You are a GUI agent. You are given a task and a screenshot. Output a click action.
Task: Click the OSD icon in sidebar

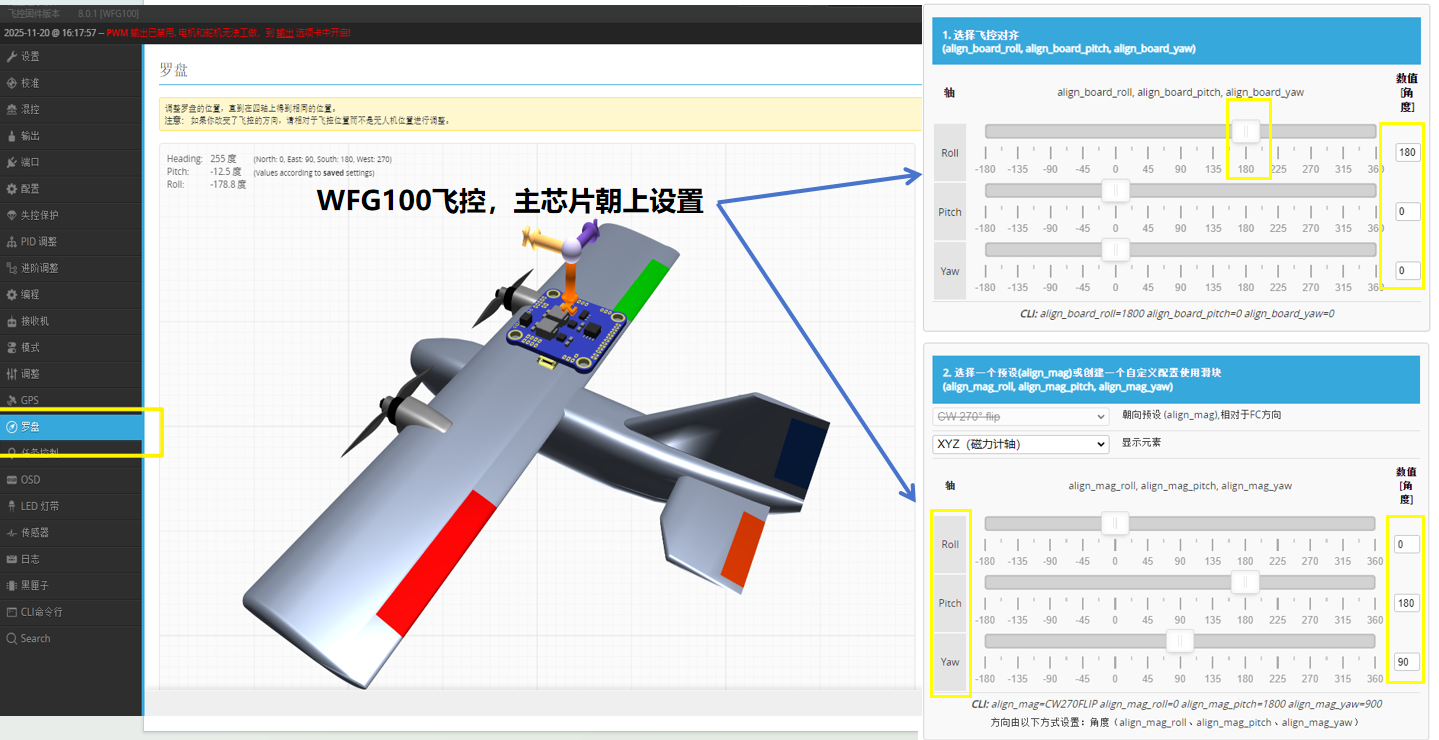[12, 480]
